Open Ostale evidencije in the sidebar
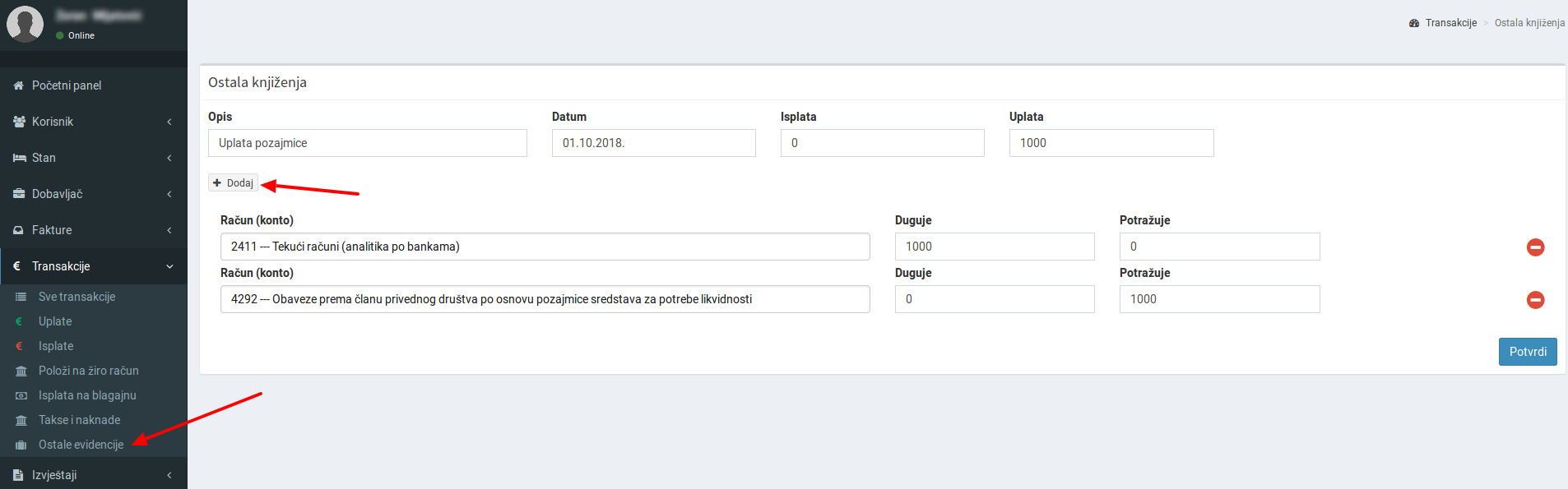Viewport: 1568px width, 489px height. (x=81, y=445)
